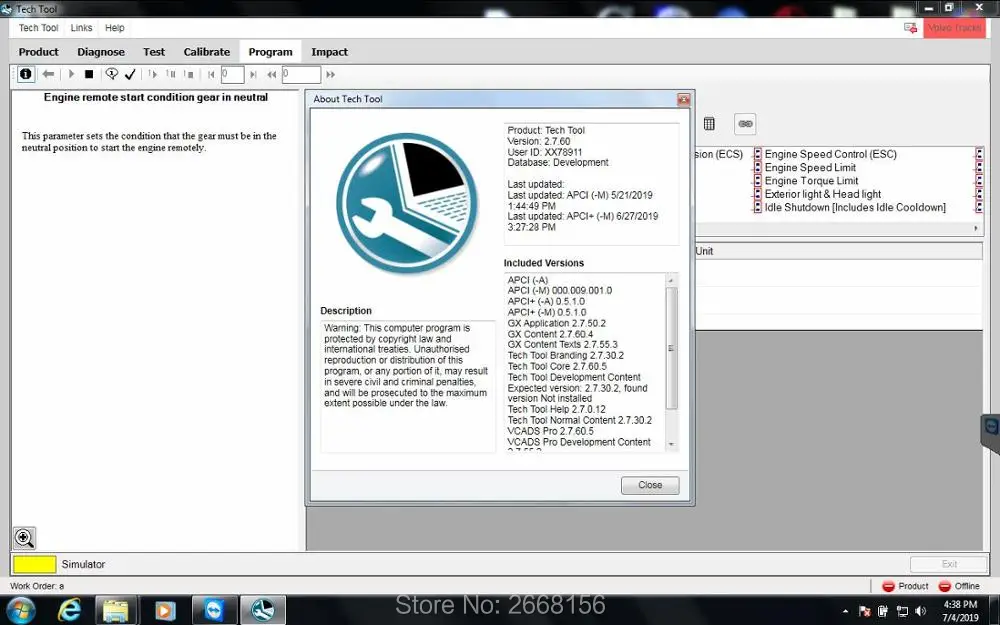Open File Explorer folder on taskbar

116,610
